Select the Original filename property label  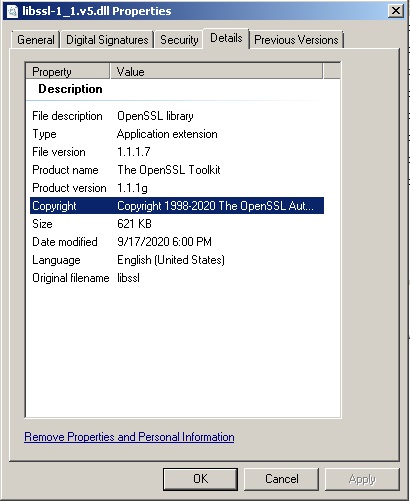[71, 278]
